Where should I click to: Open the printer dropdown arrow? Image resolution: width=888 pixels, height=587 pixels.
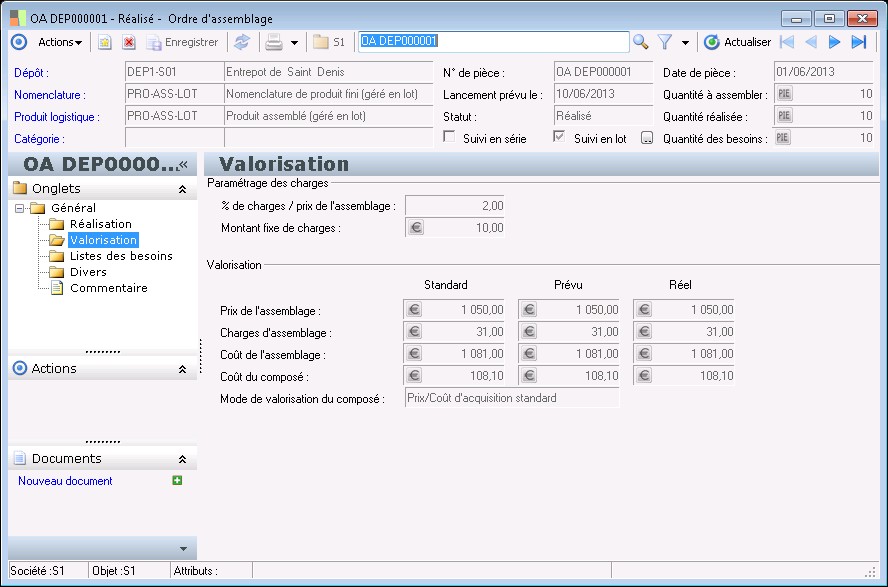click(x=294, y=43)
